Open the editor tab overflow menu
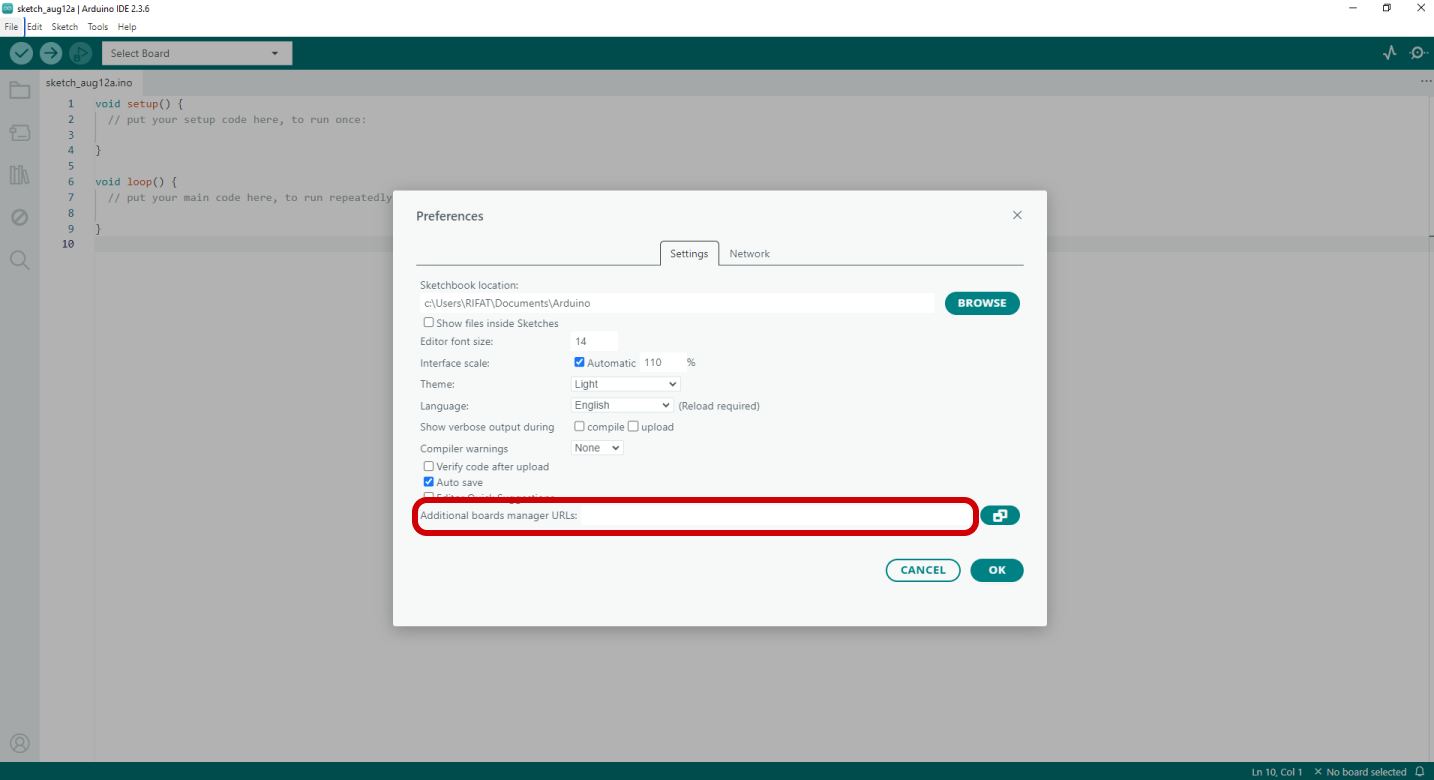The height and width of the screenshot is (780, 1434). tap(1426, 82)
